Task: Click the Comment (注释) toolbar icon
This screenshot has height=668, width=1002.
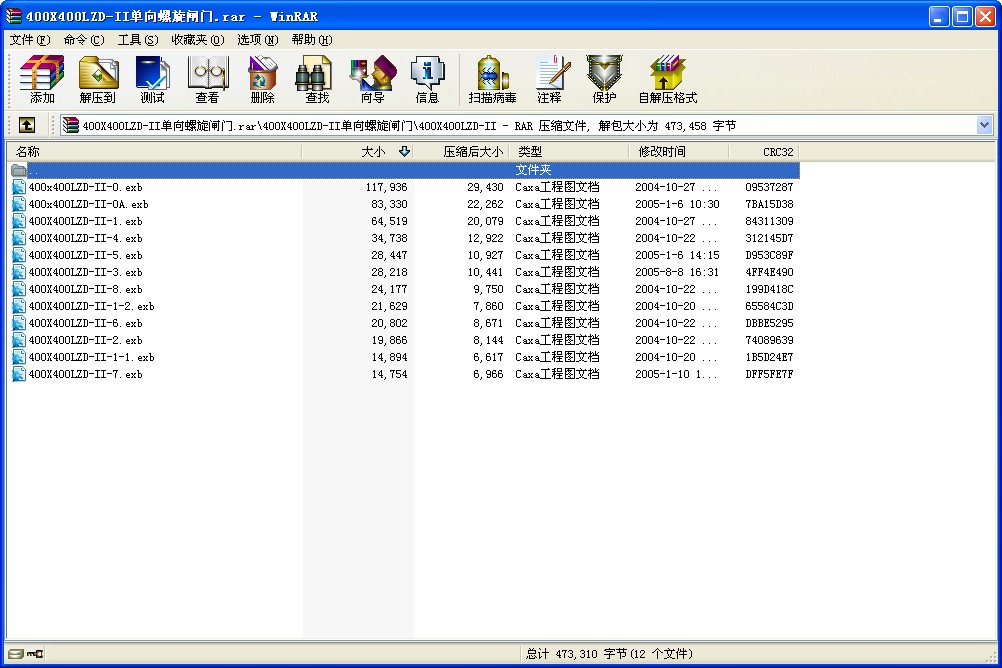Action: (549, 79)
